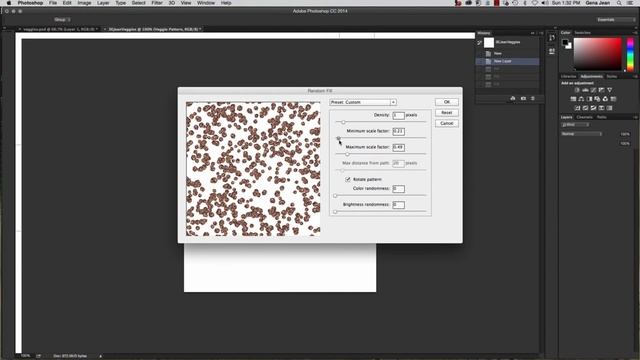Screen dimensions: 640x360
Task: Add a Levels adjustment layer
Action: click(x=585, y=90)
